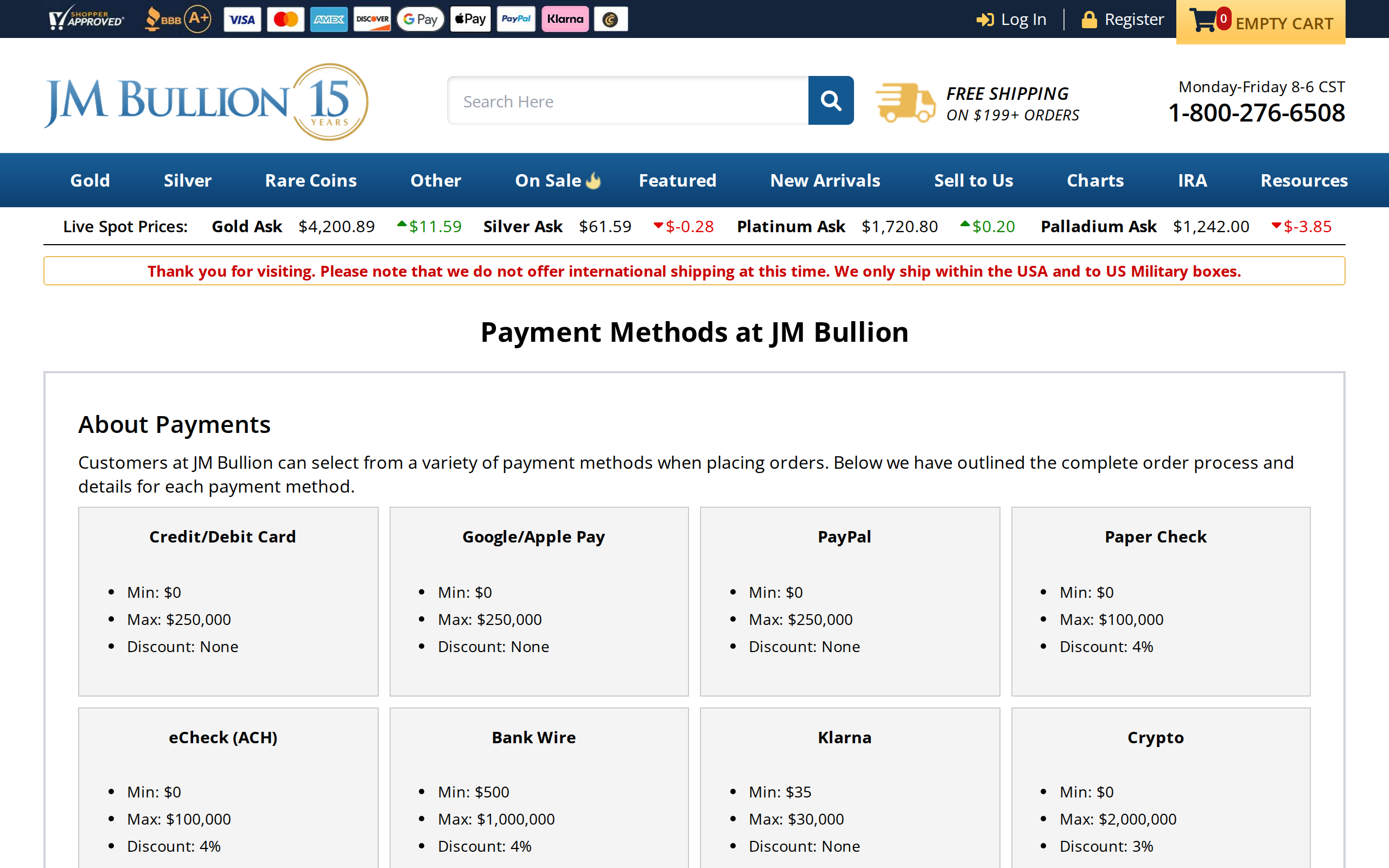
Task: Click the gold price $4,200.89
Action: [x=336, y=227]
